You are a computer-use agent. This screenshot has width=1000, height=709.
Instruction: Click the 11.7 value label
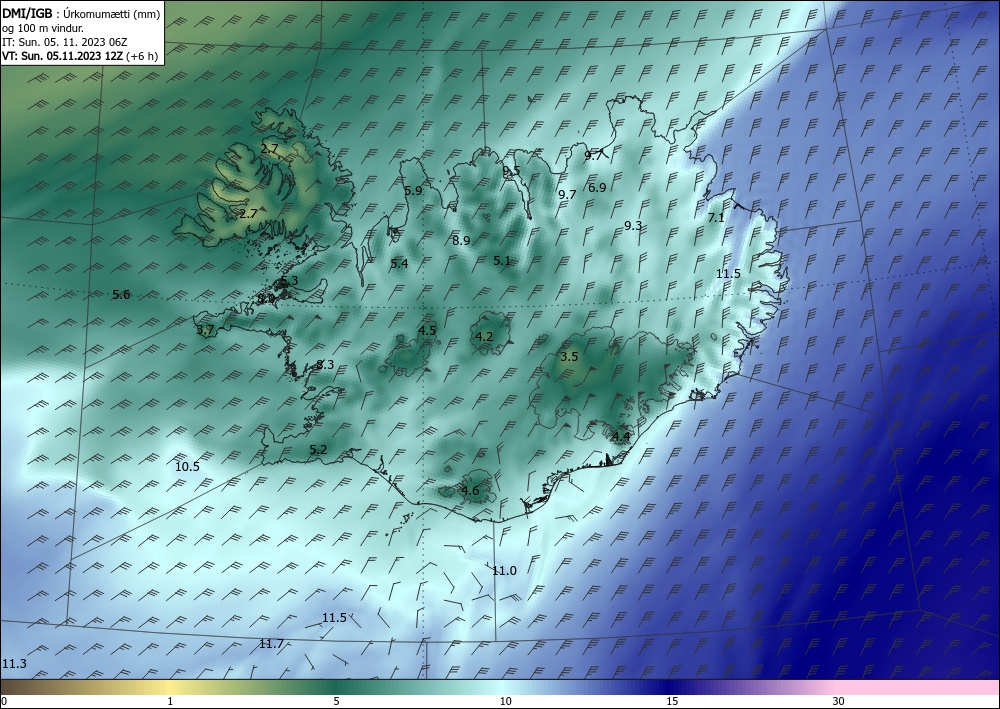(271, 644)
